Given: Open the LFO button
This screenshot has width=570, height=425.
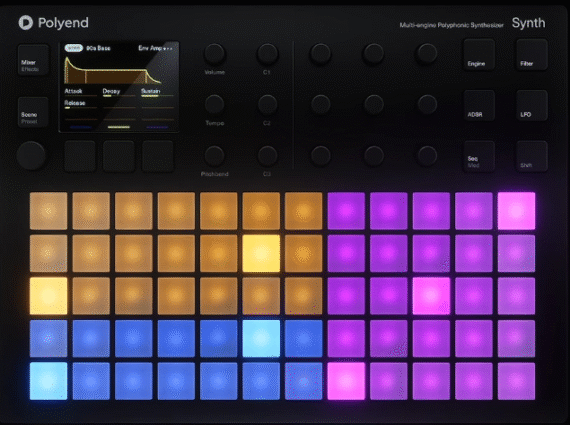Looking at the screenshot, I should (x=532, y=105).
